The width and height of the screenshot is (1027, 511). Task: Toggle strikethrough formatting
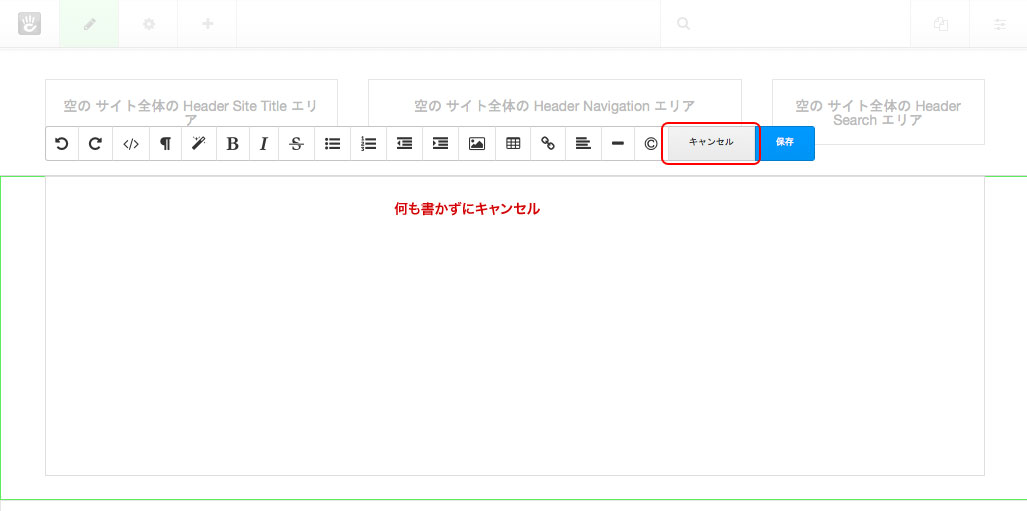pos(297,143)
